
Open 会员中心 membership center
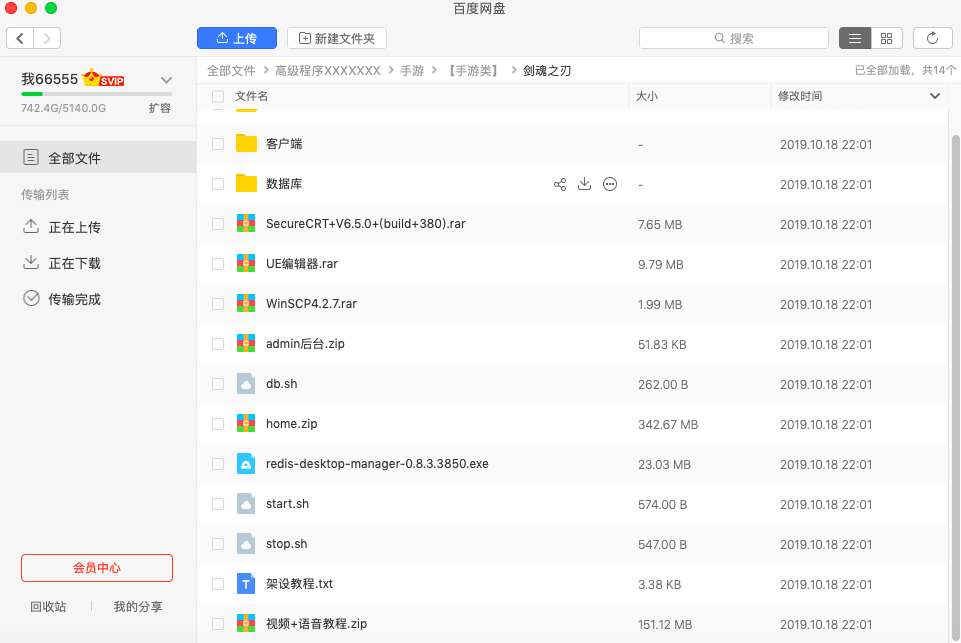tap(97, 568)
